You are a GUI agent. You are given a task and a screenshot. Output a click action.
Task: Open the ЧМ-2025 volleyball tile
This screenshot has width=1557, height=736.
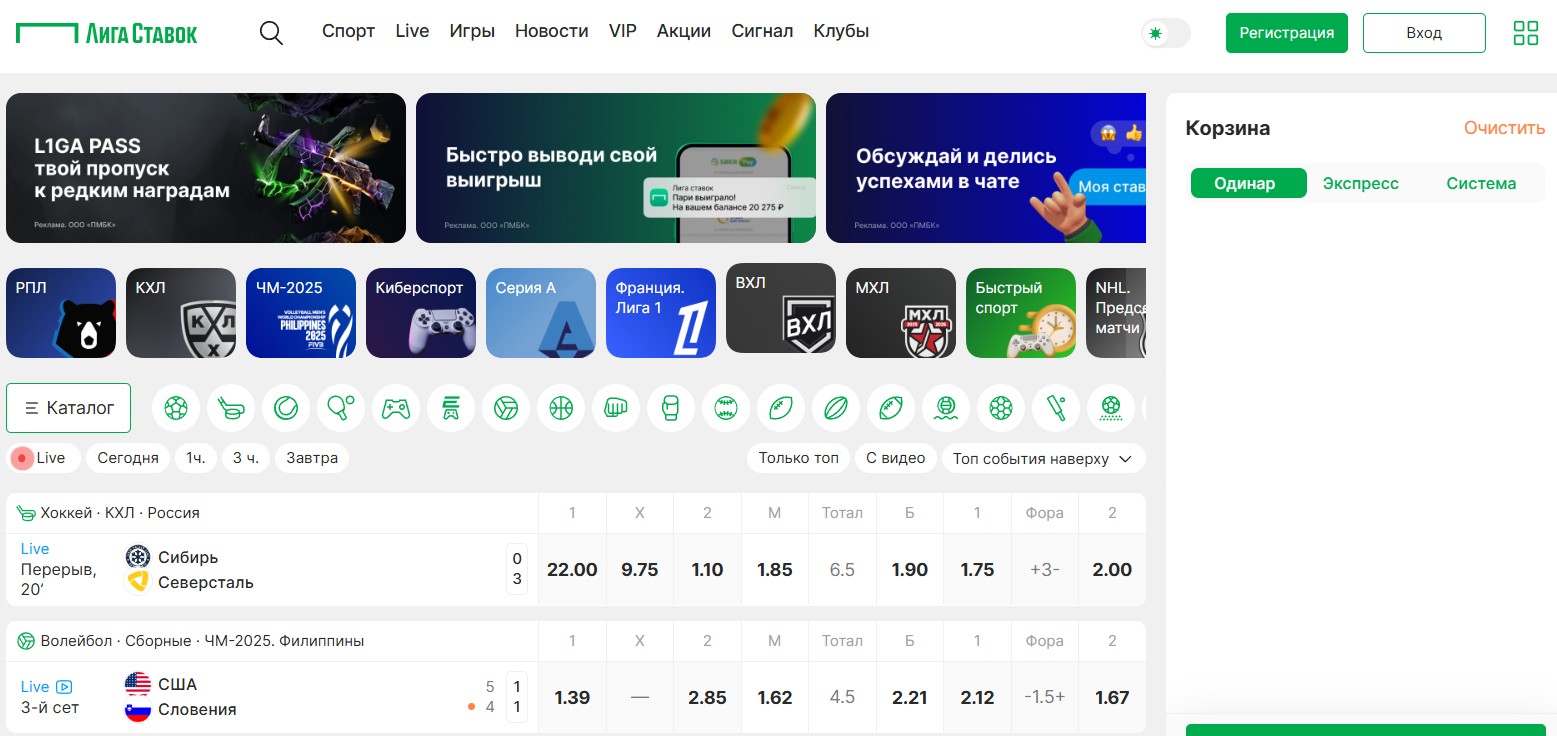pos(301,313)
